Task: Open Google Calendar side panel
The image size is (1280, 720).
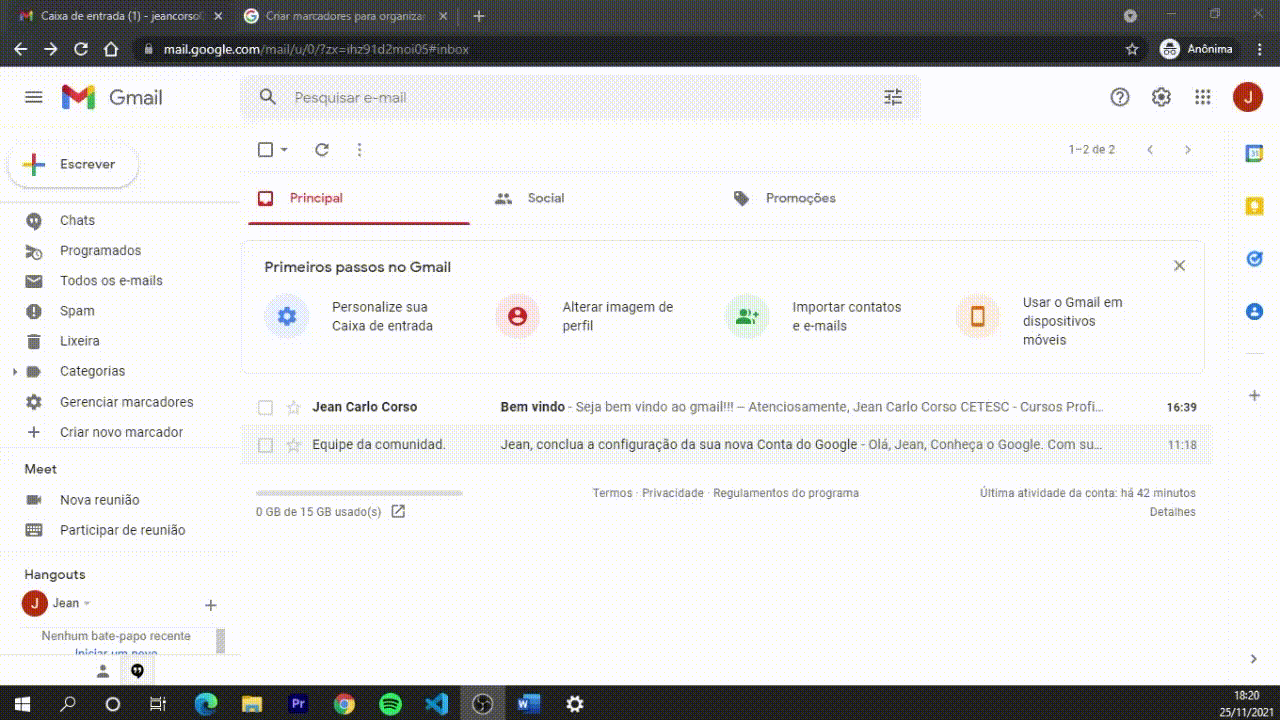Action: point(1254,153)
